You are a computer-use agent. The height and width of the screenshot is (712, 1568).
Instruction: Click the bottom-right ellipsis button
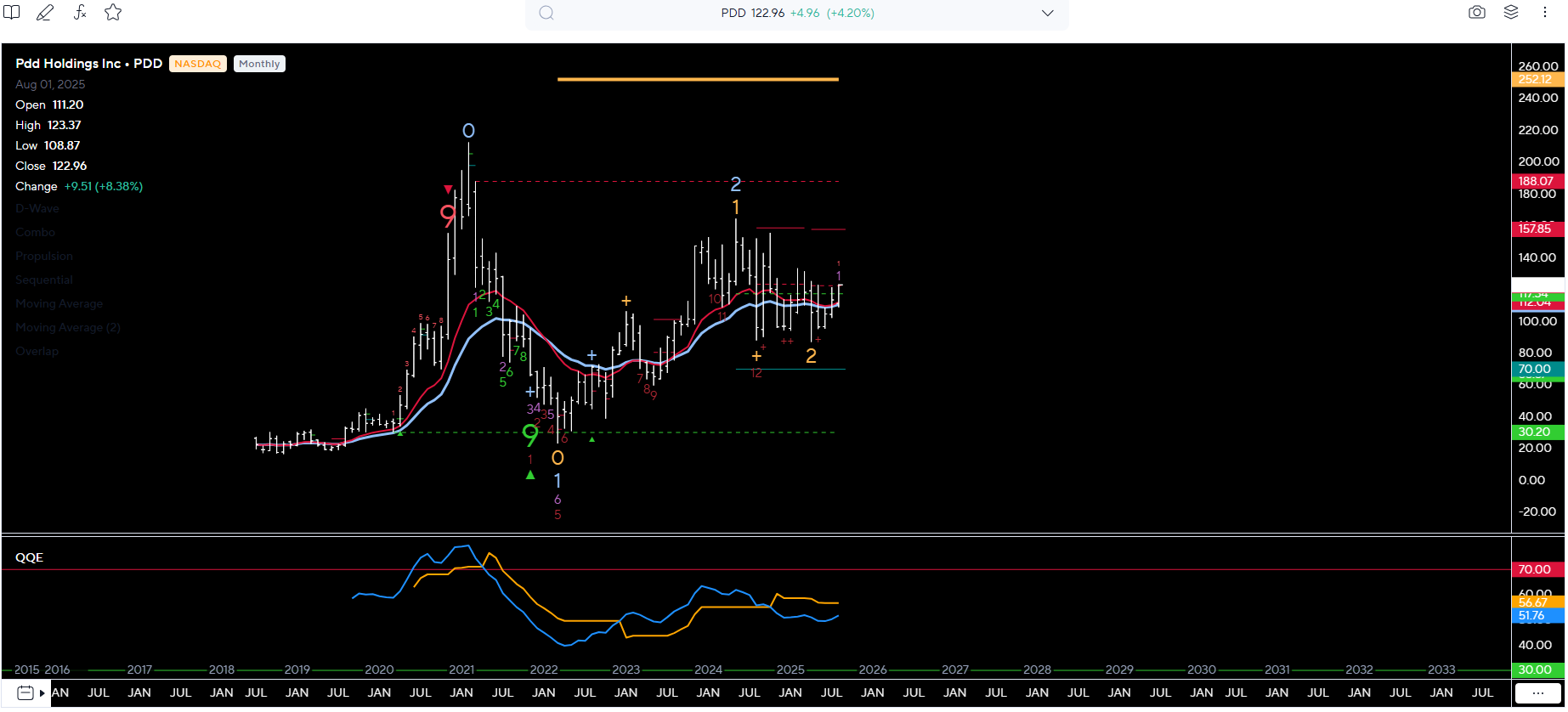tap(1538, 693)
